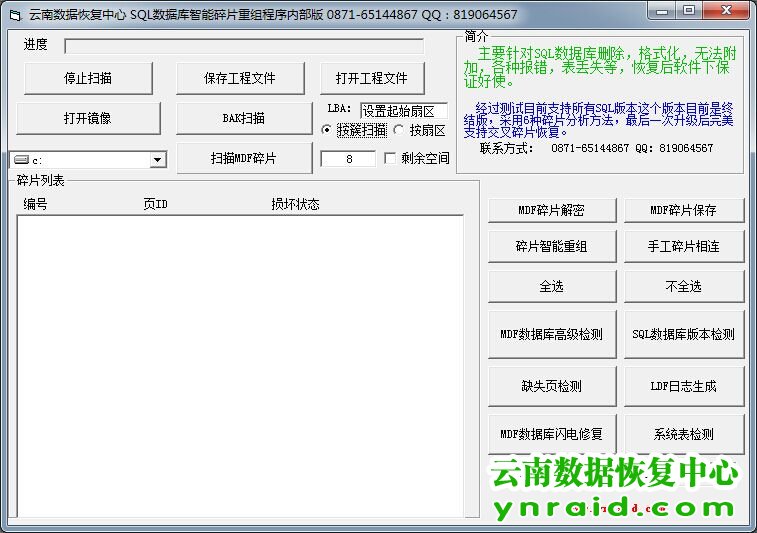This screenshot has width=757, height=533.
Task: Click the 打开镜像 button
Action: coord(88,118)
